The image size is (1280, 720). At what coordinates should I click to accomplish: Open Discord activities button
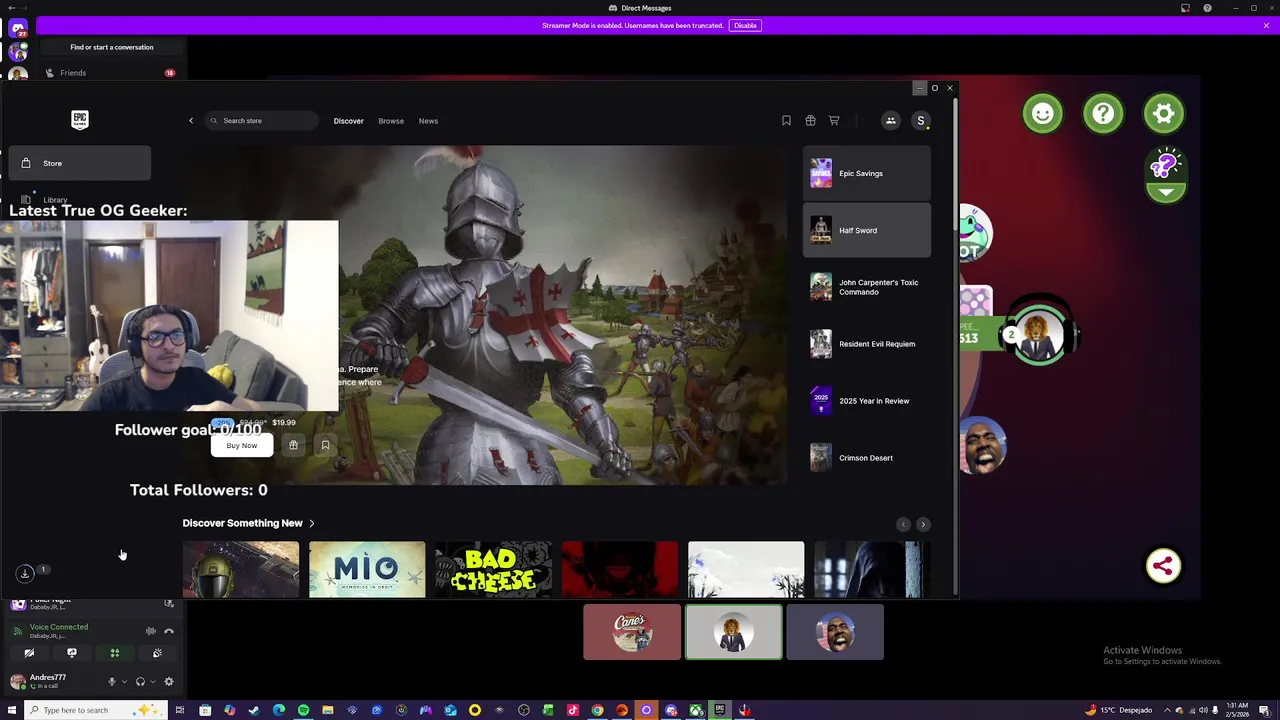pyautogui.click(x=115, y=653)
